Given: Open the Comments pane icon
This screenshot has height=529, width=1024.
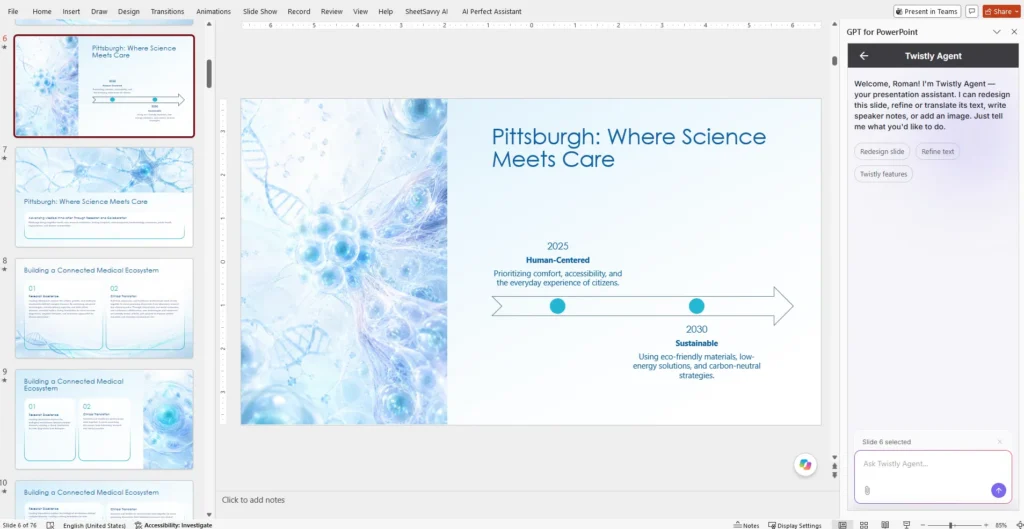Looking at the screenshot, I should [x=972, y=11].
